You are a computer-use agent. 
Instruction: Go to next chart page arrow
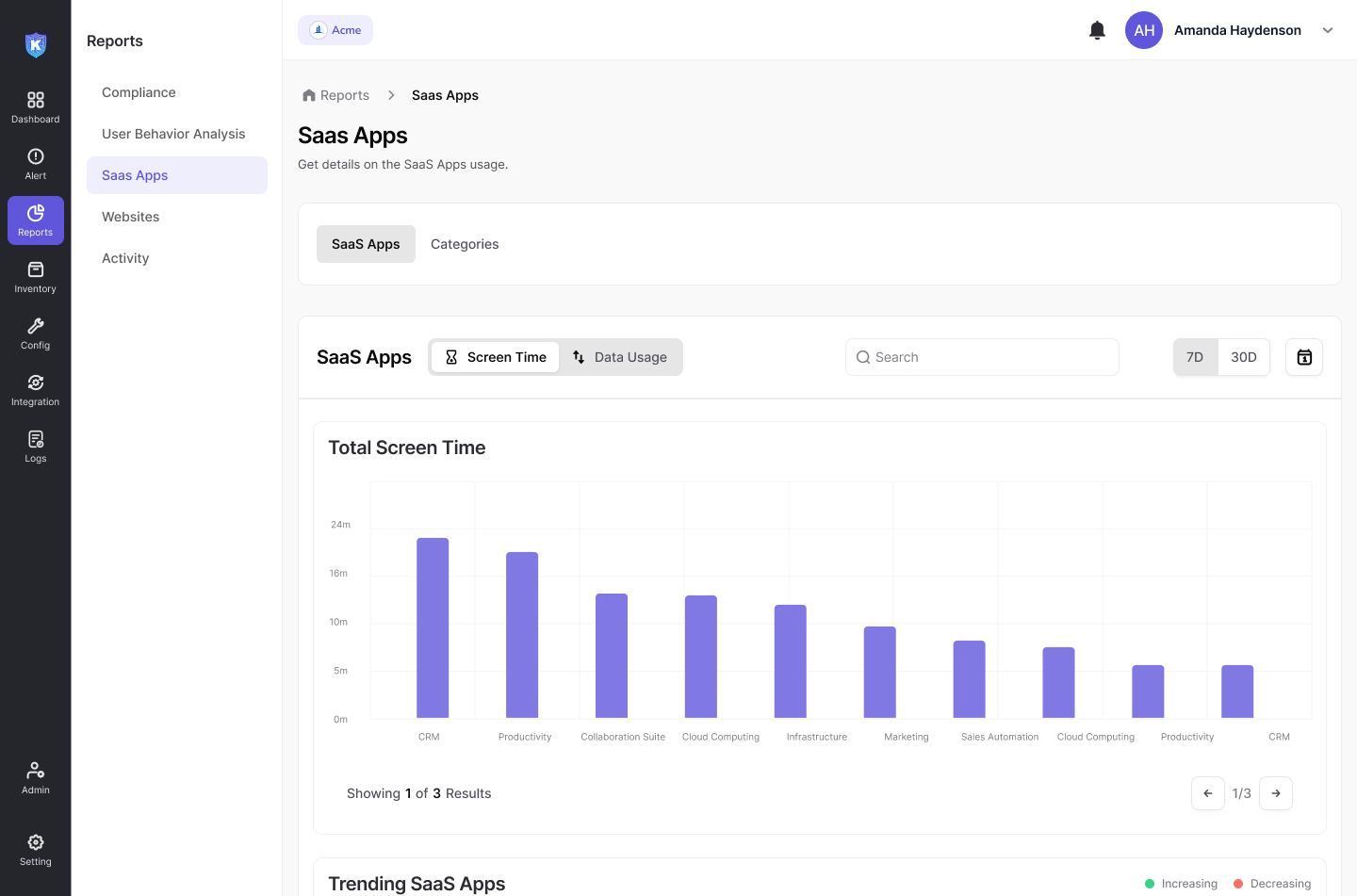coord(1276,793)
